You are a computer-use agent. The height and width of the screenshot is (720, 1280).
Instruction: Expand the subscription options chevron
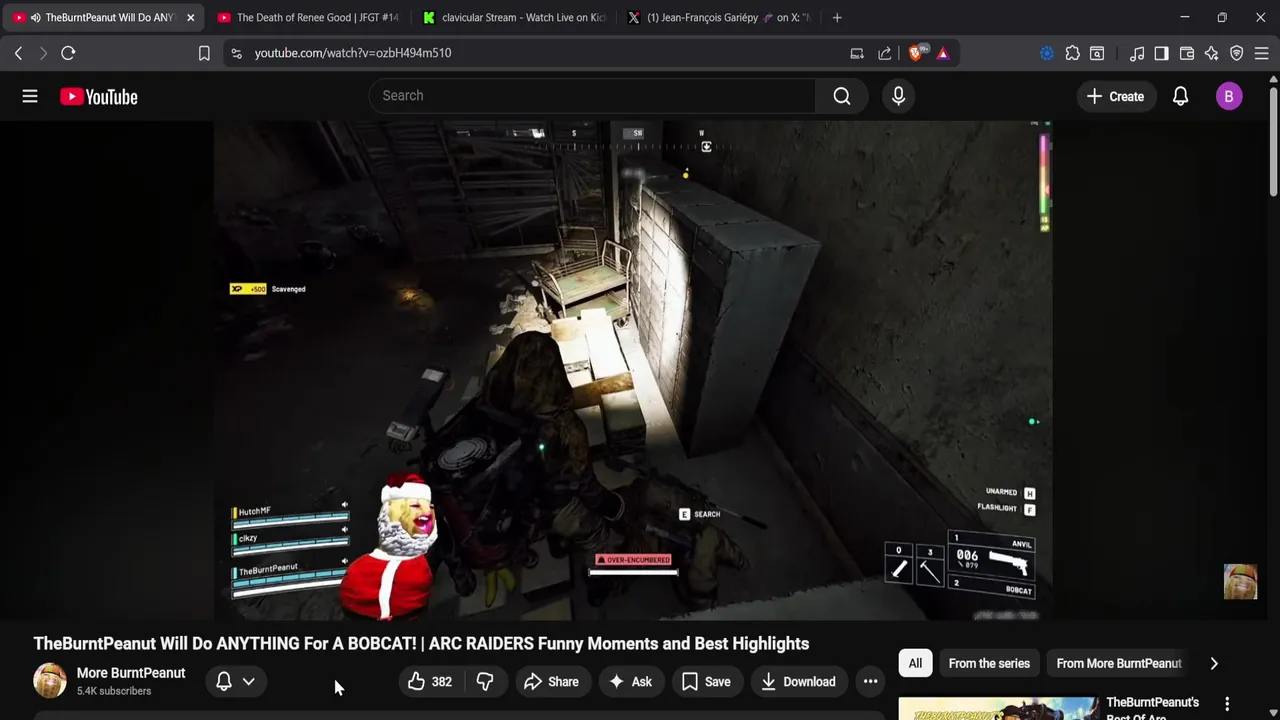tap(249, 681)
